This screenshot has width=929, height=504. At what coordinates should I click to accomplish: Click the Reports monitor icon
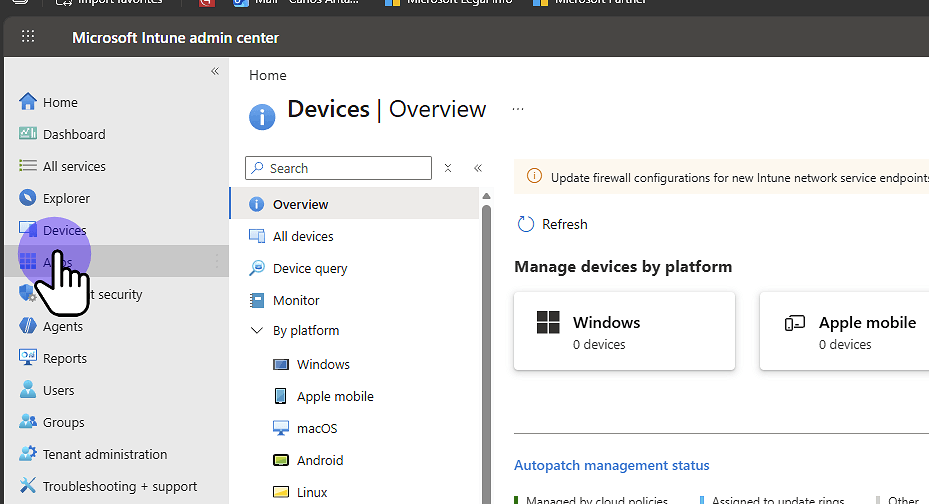point(28,357)
